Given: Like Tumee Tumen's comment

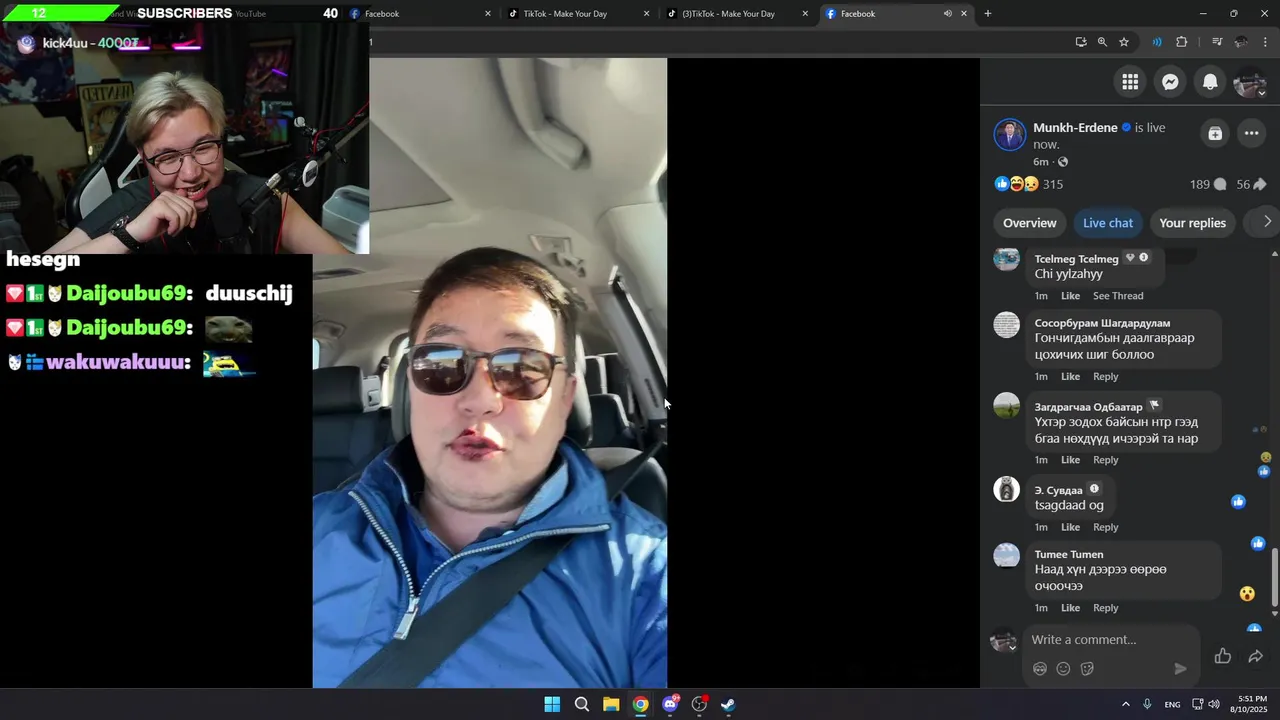Looking at the screenshot, I should tap(1070, 608).
